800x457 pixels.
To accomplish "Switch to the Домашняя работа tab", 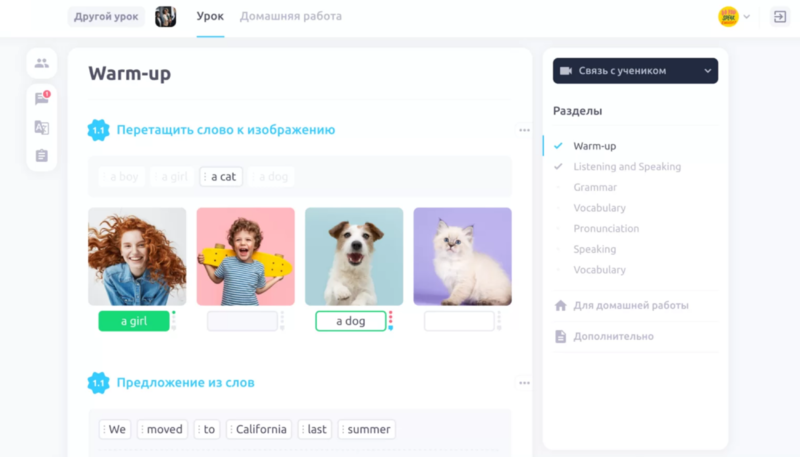I will [x=290, y=17].
